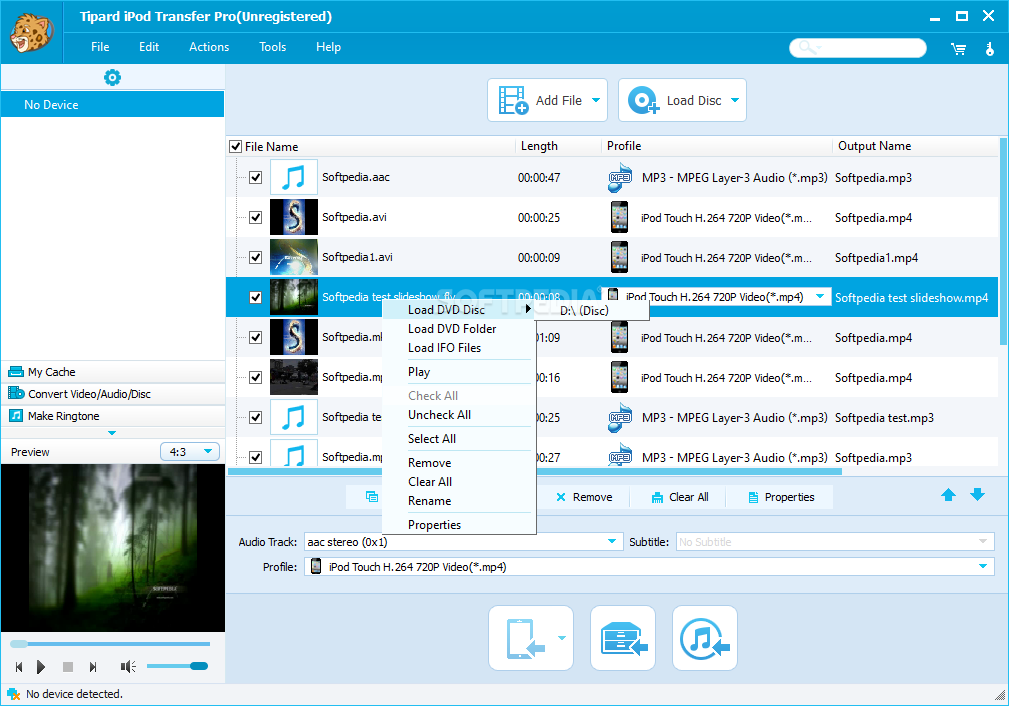Image resolution: width=1009 pixels, height=706 pixels.
Task: Click the merge icon left of the context menu
Action: click(x=372, y=497)
